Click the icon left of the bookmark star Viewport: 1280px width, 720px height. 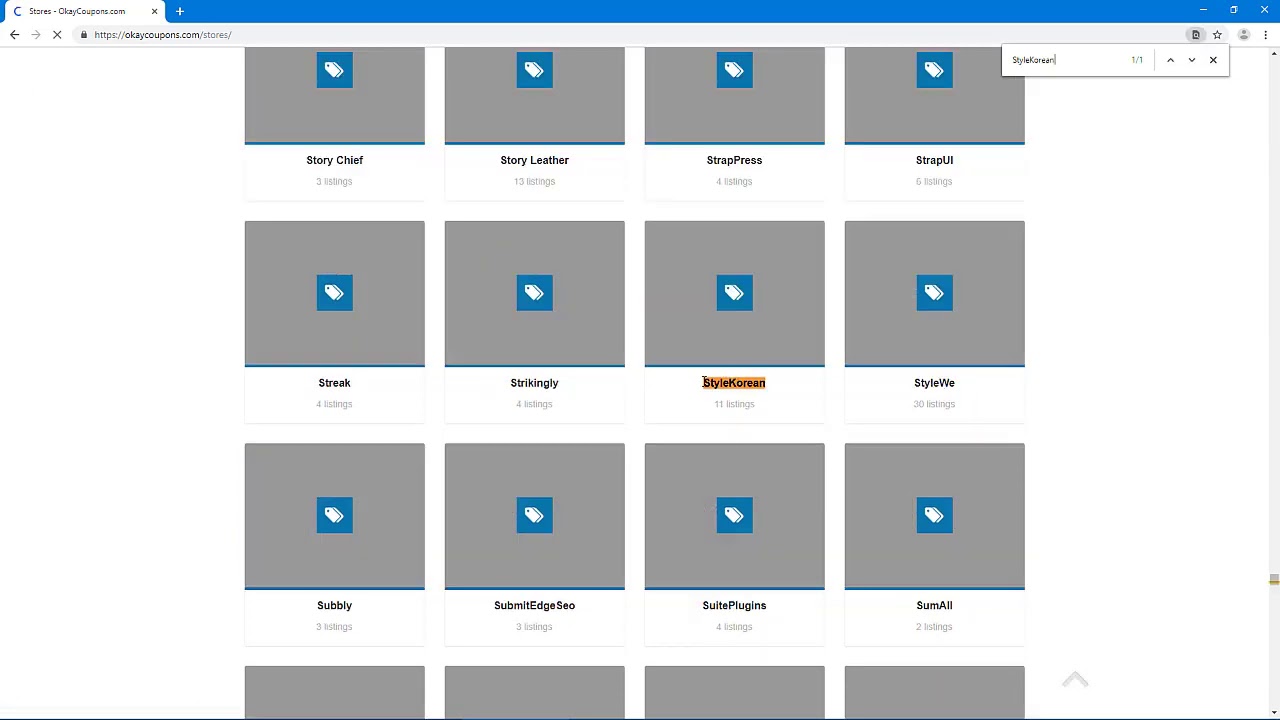point(1195,35)
